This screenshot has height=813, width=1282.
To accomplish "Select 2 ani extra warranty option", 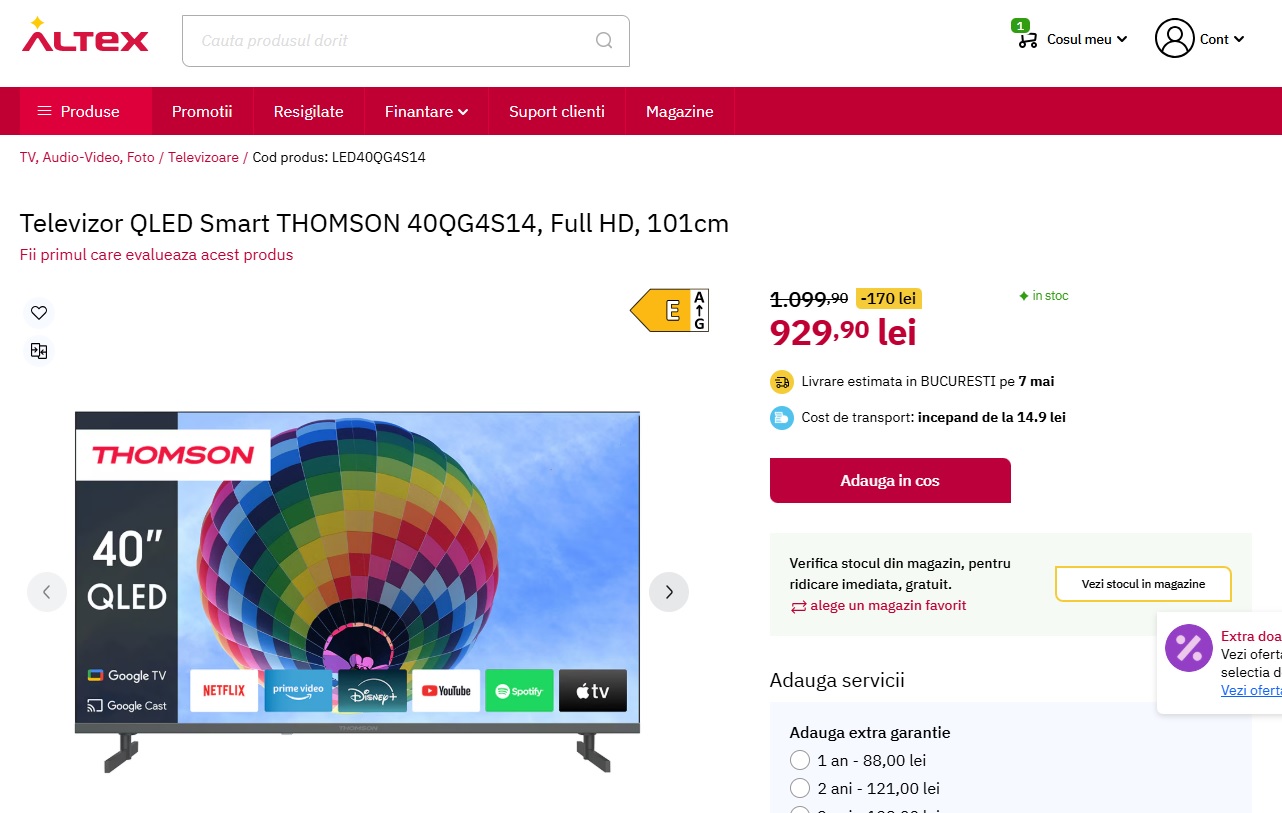I will click(x=800, y=788).
